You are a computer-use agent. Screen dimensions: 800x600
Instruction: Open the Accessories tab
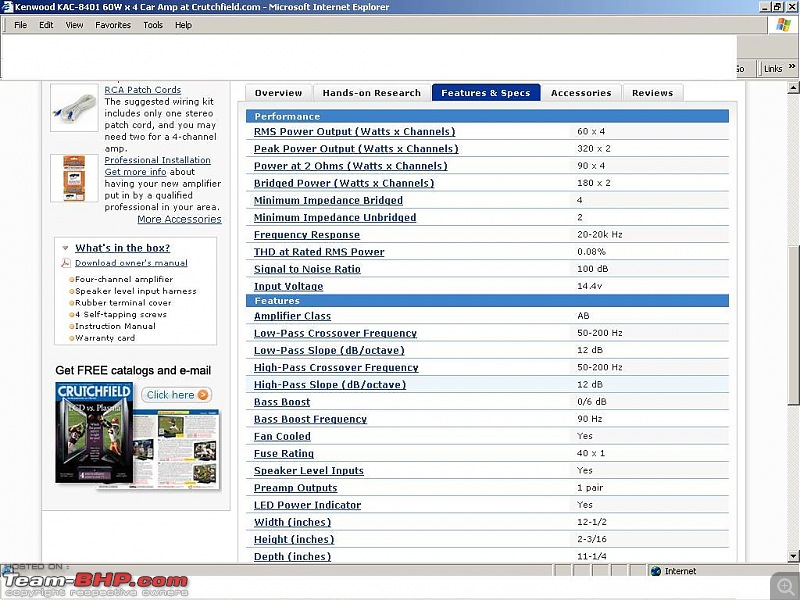(x=581, y=93)
